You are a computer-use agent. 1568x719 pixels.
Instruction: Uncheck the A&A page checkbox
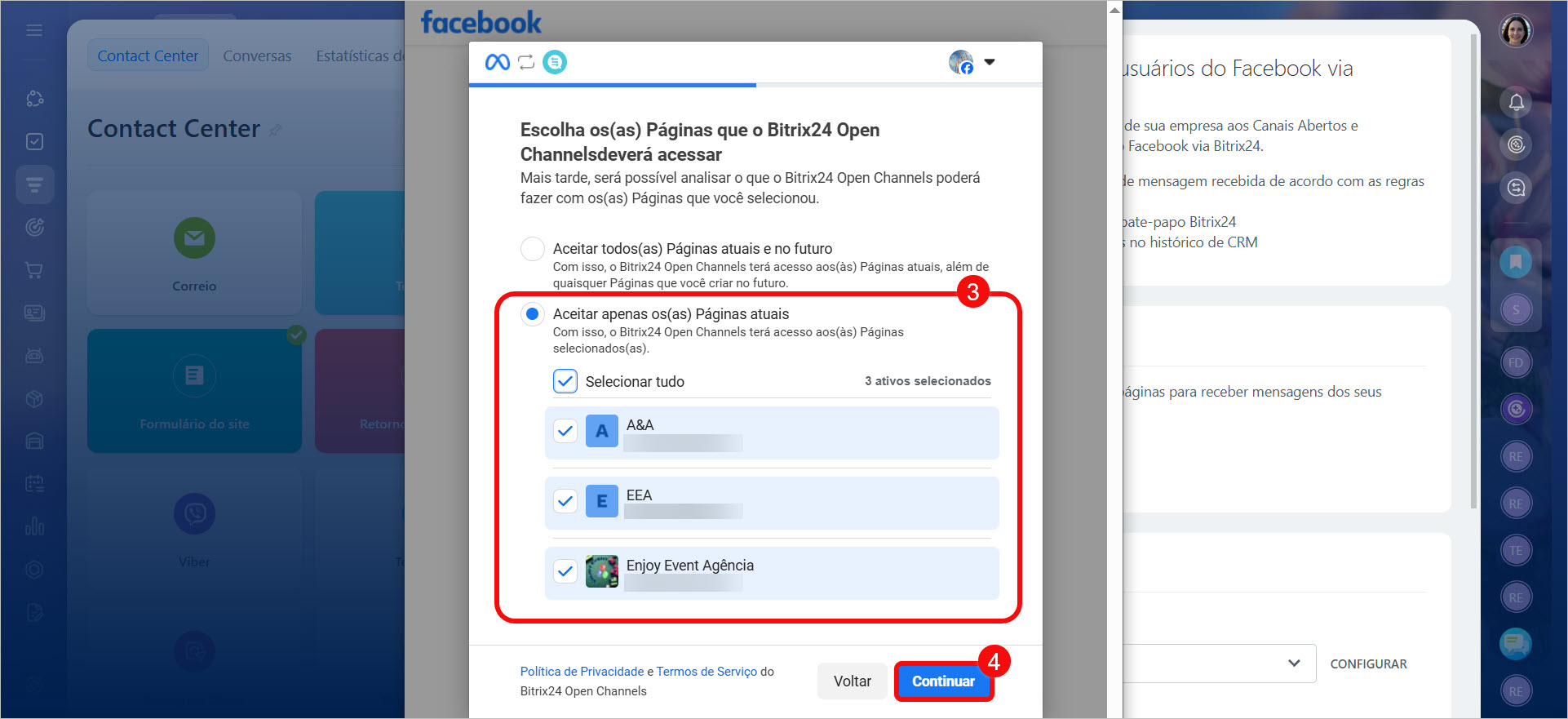[x=565, y=431]
